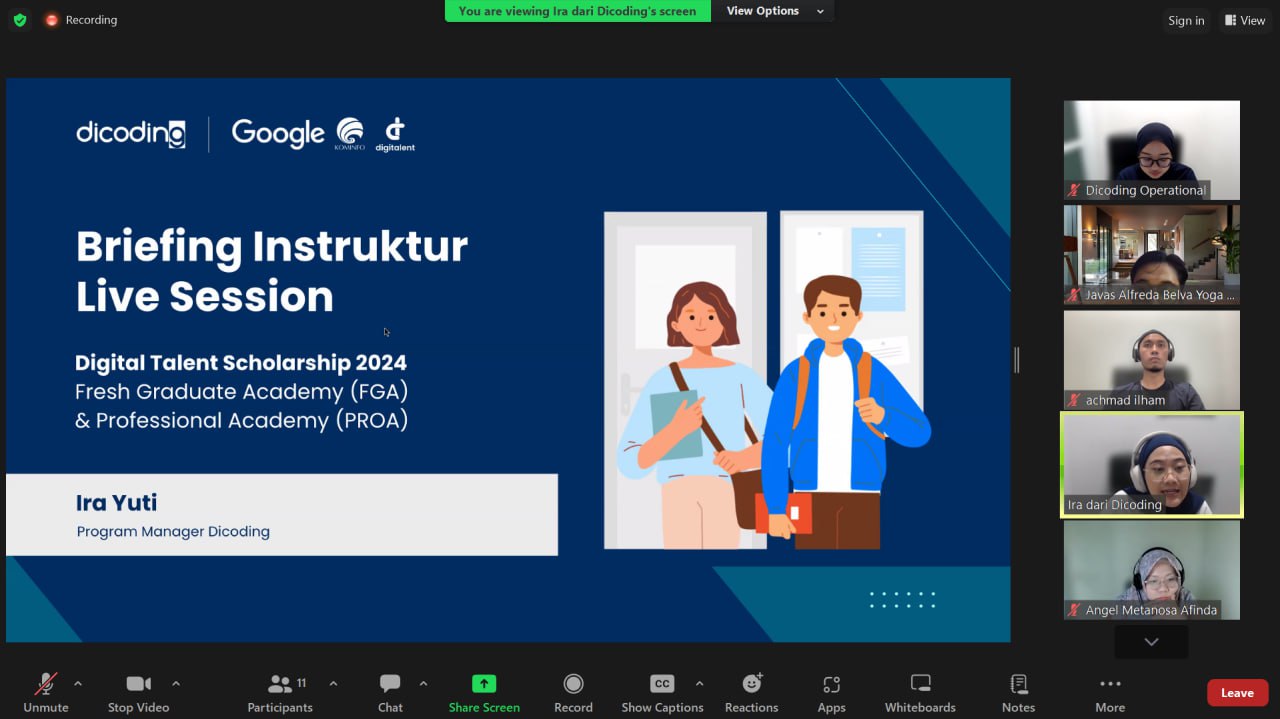This screenshot has height=719, width=1280.
Task: Expand audio options arrow next to Unmute
Action: pos(78,684)
